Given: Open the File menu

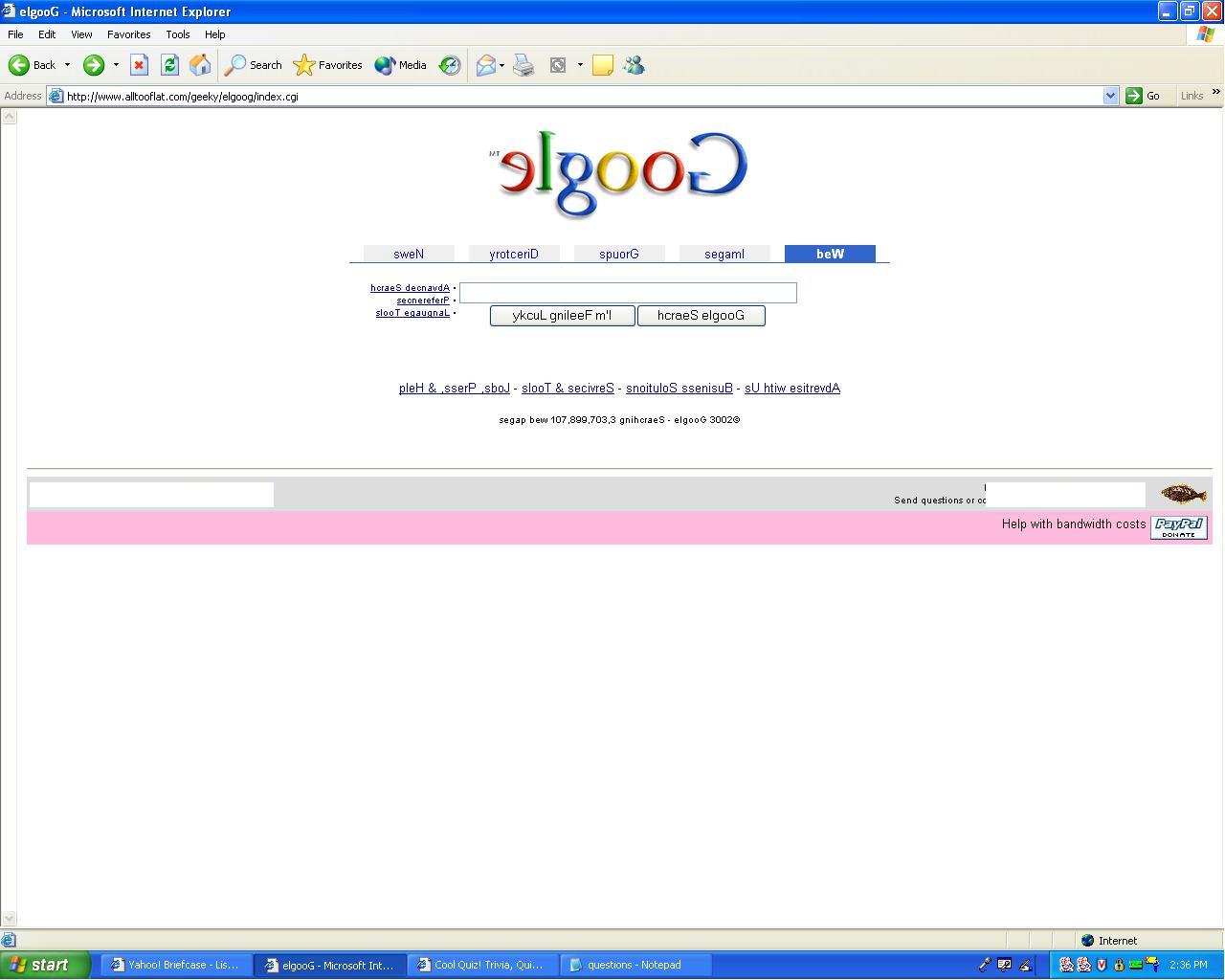Looking at the screenshot, I should (15, 34).
